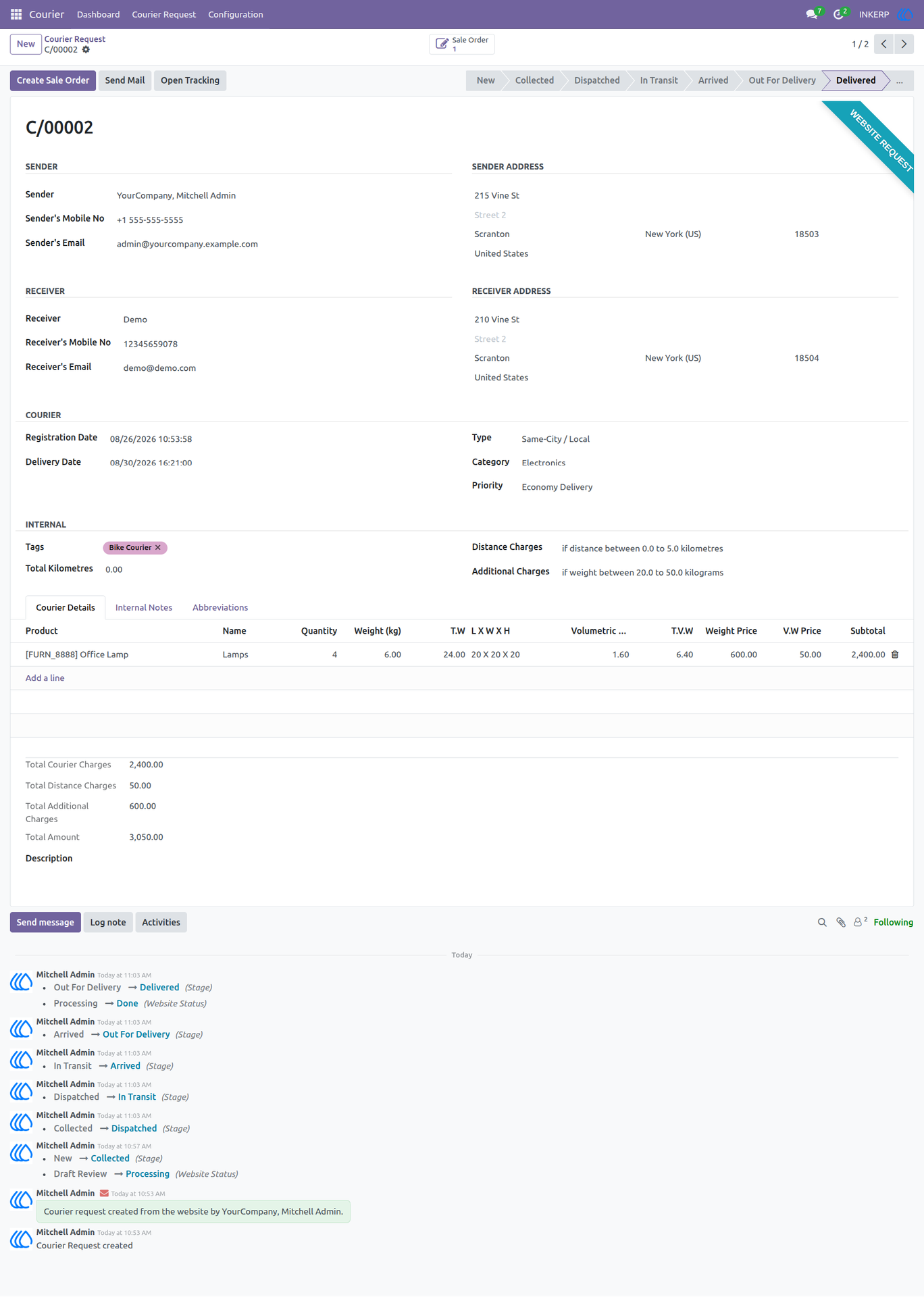This screenshot has height=1297, width=924.
Task: Open the Sale Order smart button
Action: 462,44
